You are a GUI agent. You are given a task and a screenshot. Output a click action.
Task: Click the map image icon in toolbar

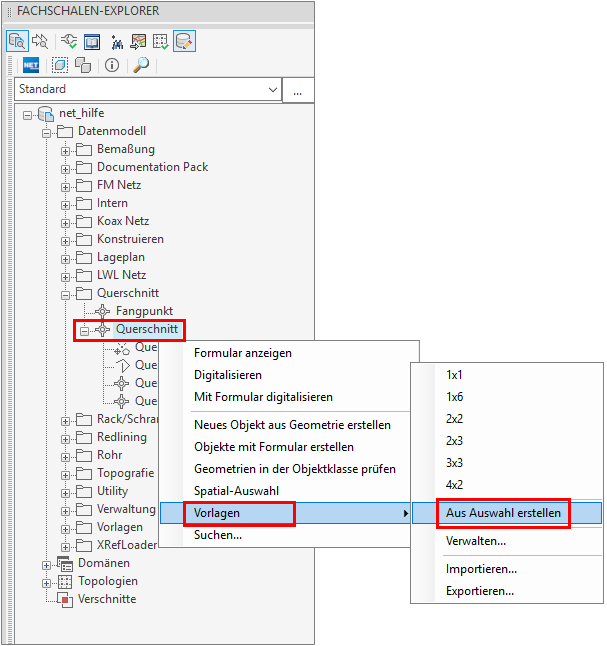coord(138,41)
